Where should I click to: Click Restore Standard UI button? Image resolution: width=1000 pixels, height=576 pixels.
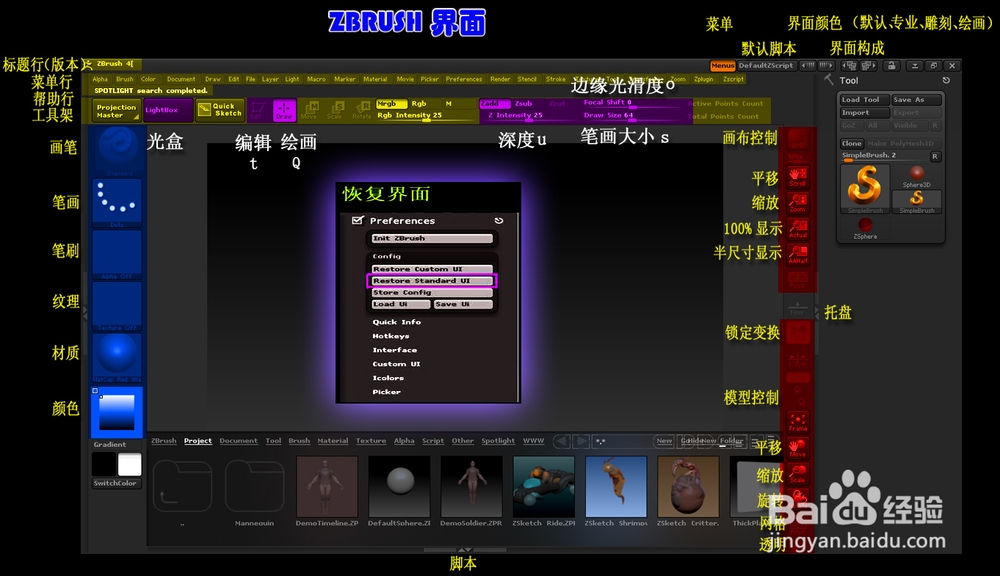click(x=432, y=281)
